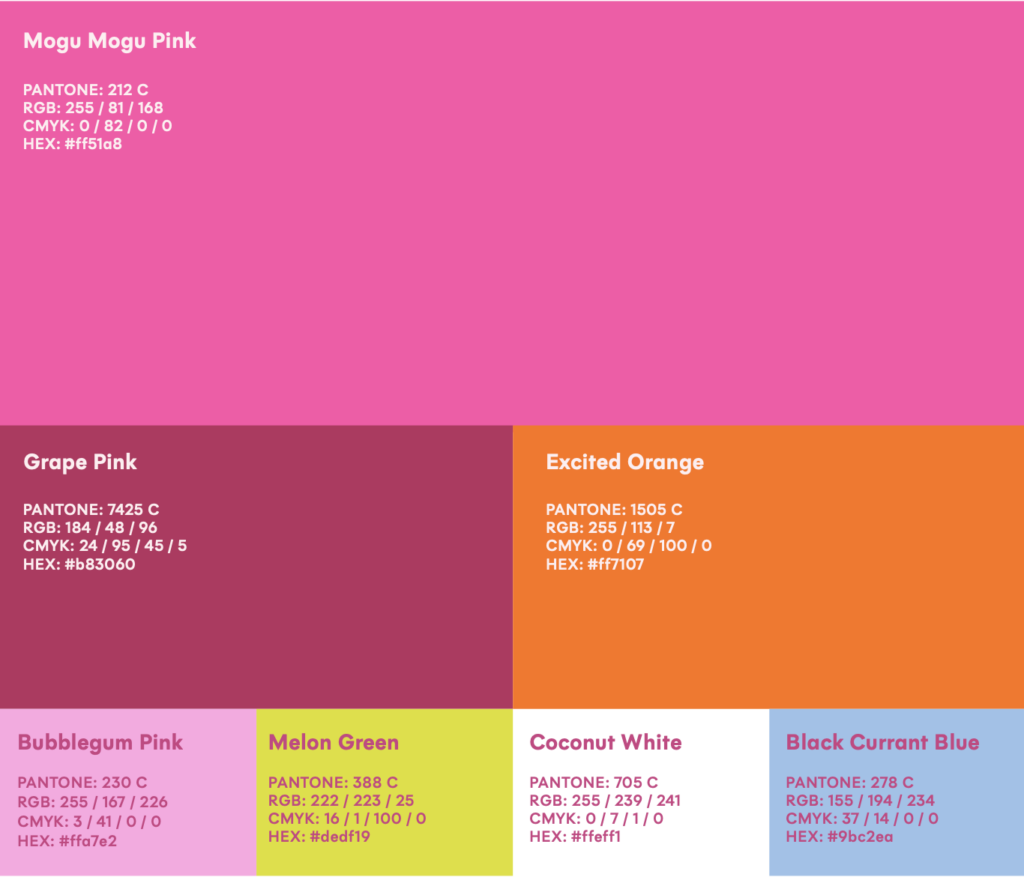Click 'CMYK: 16 / 1 / 100 / 0' line
1024x877 pixels.
point(347,819)
